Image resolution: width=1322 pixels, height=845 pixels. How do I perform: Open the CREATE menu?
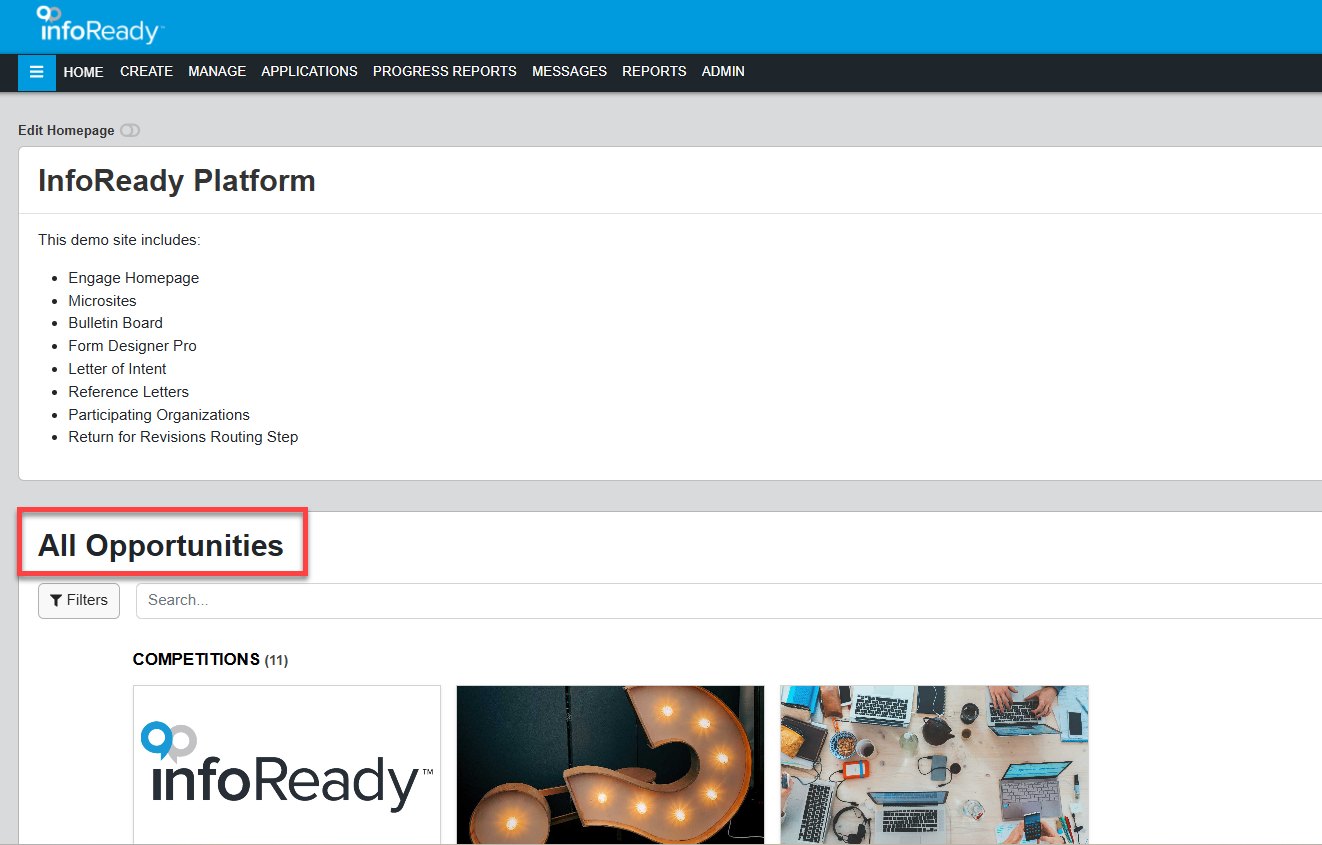(x=146, y=72)
